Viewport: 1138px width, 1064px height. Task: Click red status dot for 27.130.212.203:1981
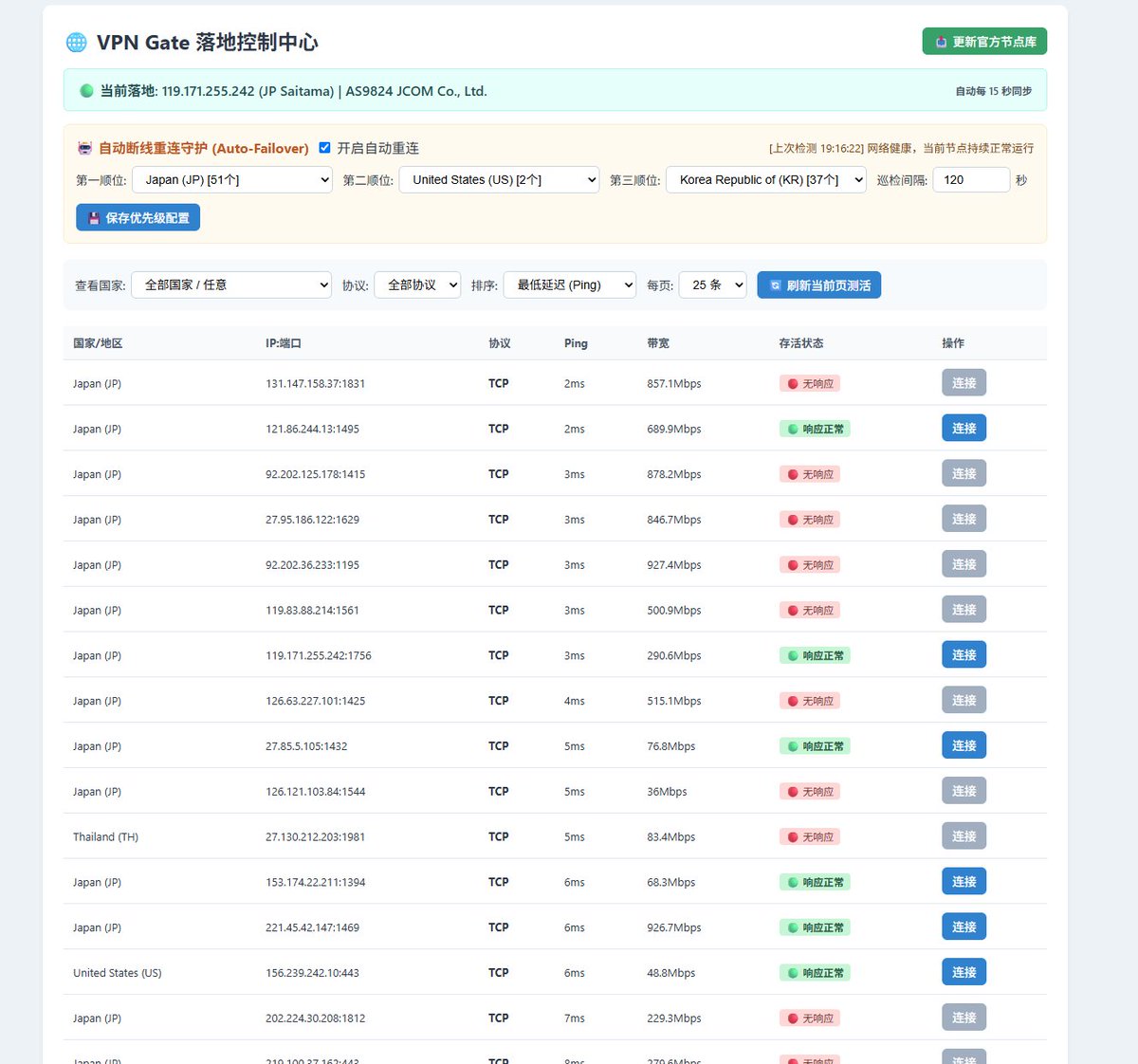(x=793, y=837)
